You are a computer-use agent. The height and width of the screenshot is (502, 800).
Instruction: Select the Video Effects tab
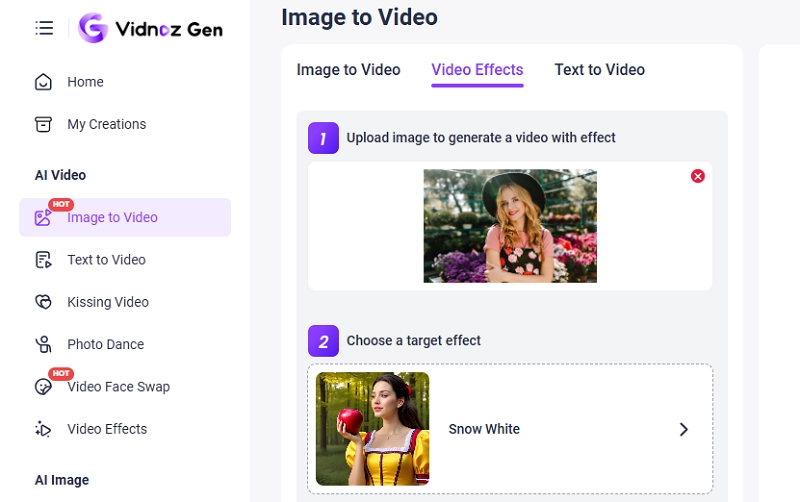[x=477, y=70]
